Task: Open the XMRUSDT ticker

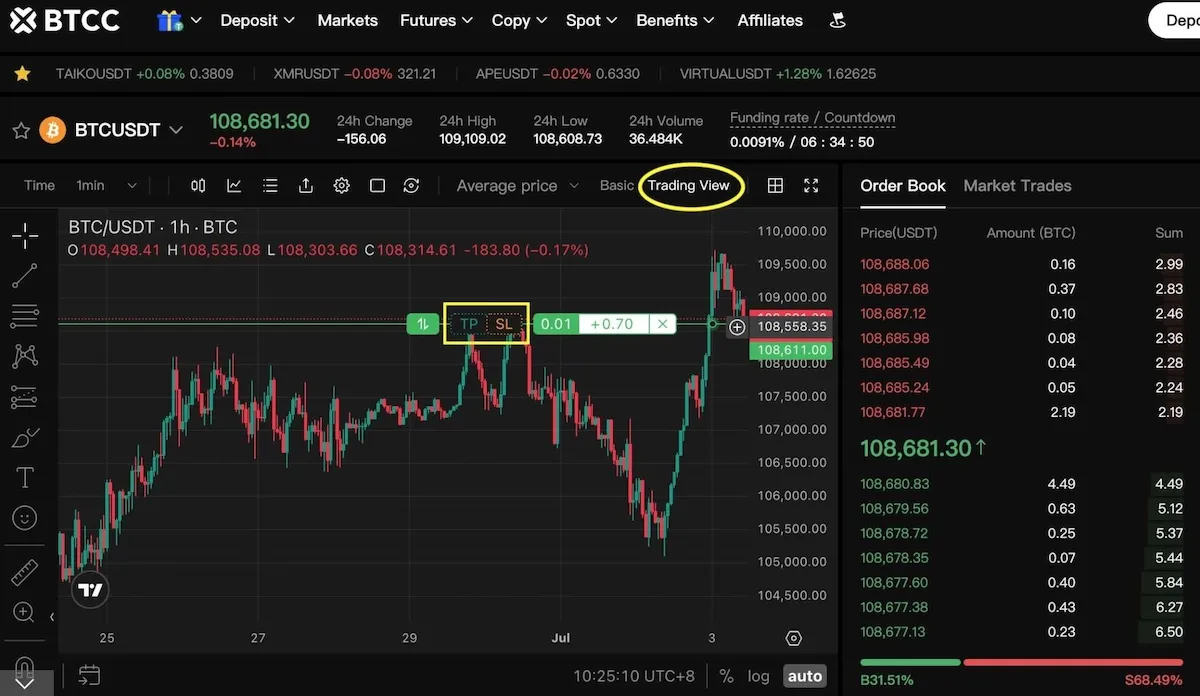Action: pos(355,73)
